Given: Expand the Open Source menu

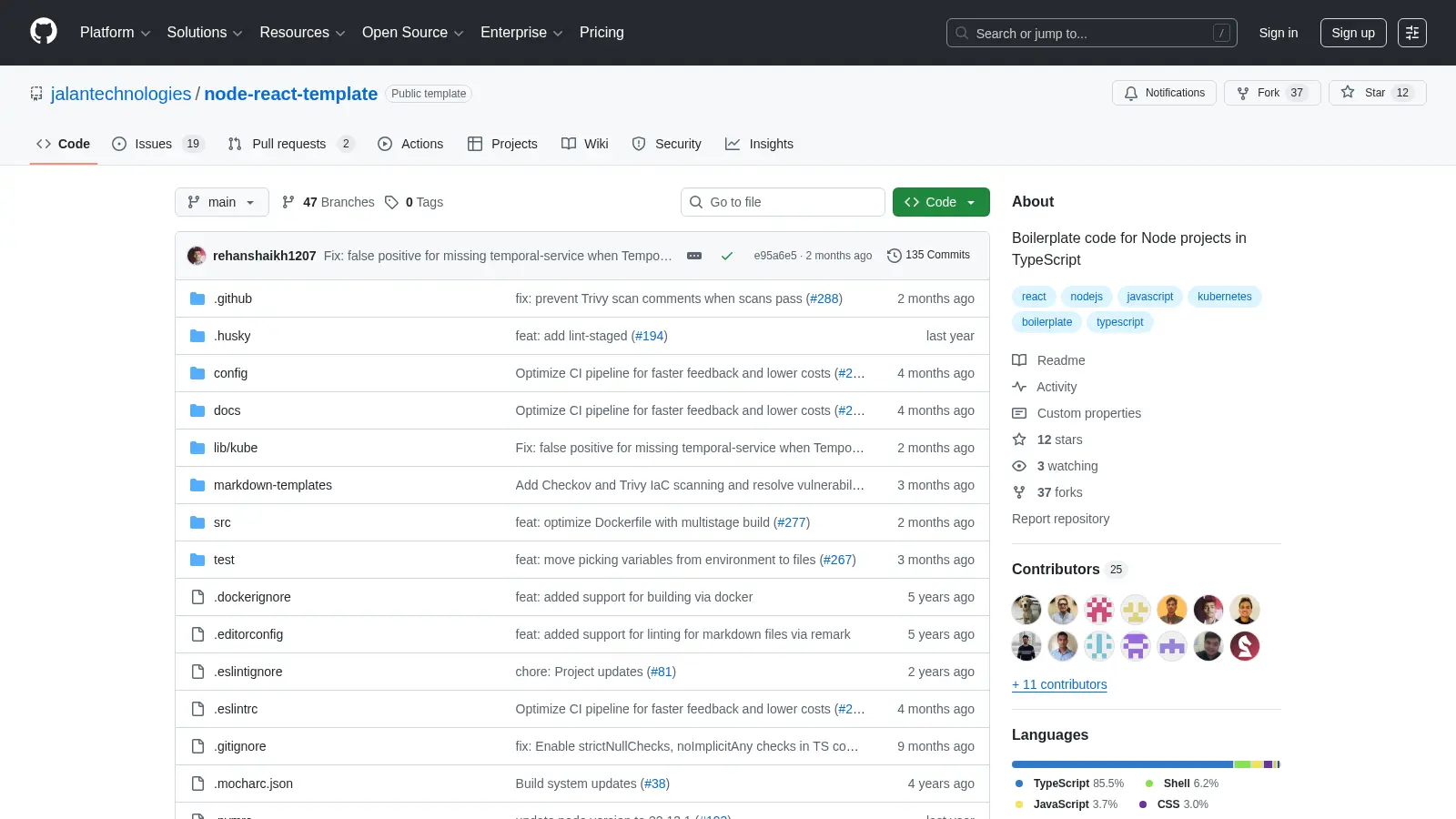Looking at the screenshot, I should [413, 32].
